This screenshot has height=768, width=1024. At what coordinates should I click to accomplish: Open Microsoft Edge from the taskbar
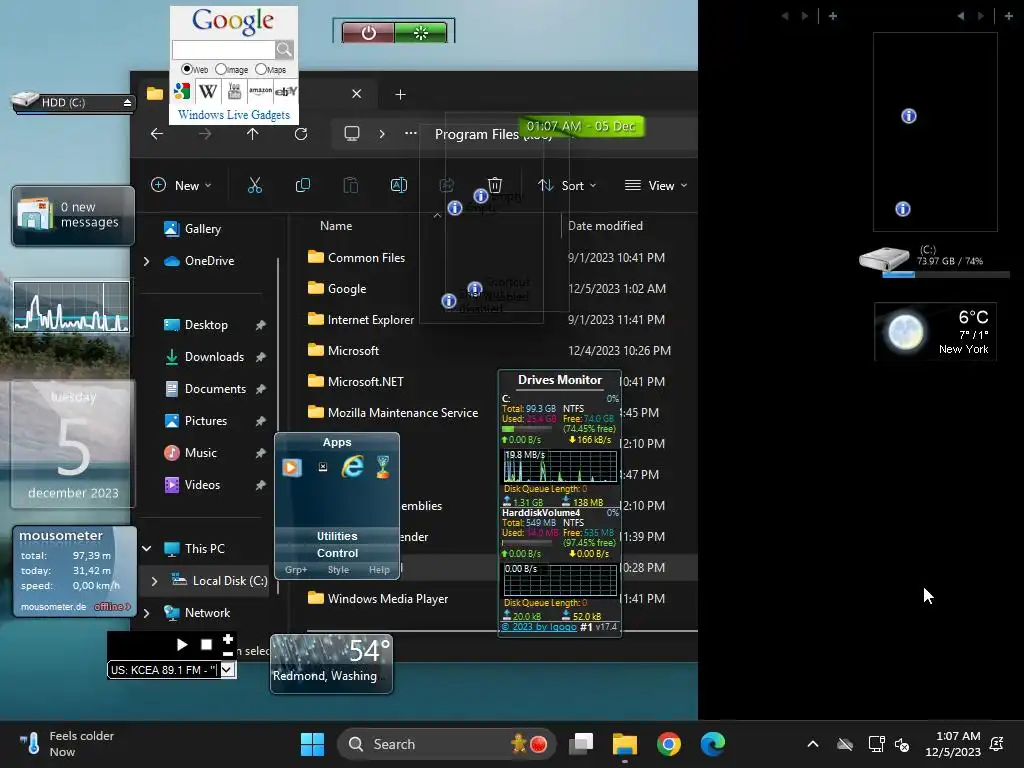[712, 744]
